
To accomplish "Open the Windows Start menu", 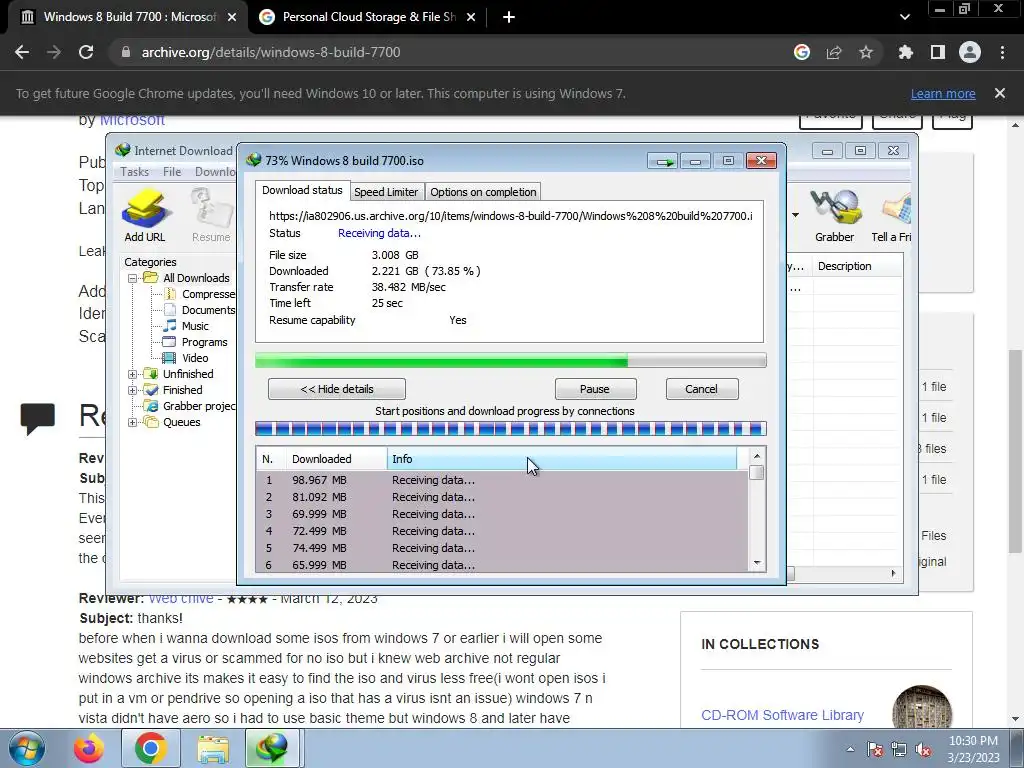I will (27, 748).
